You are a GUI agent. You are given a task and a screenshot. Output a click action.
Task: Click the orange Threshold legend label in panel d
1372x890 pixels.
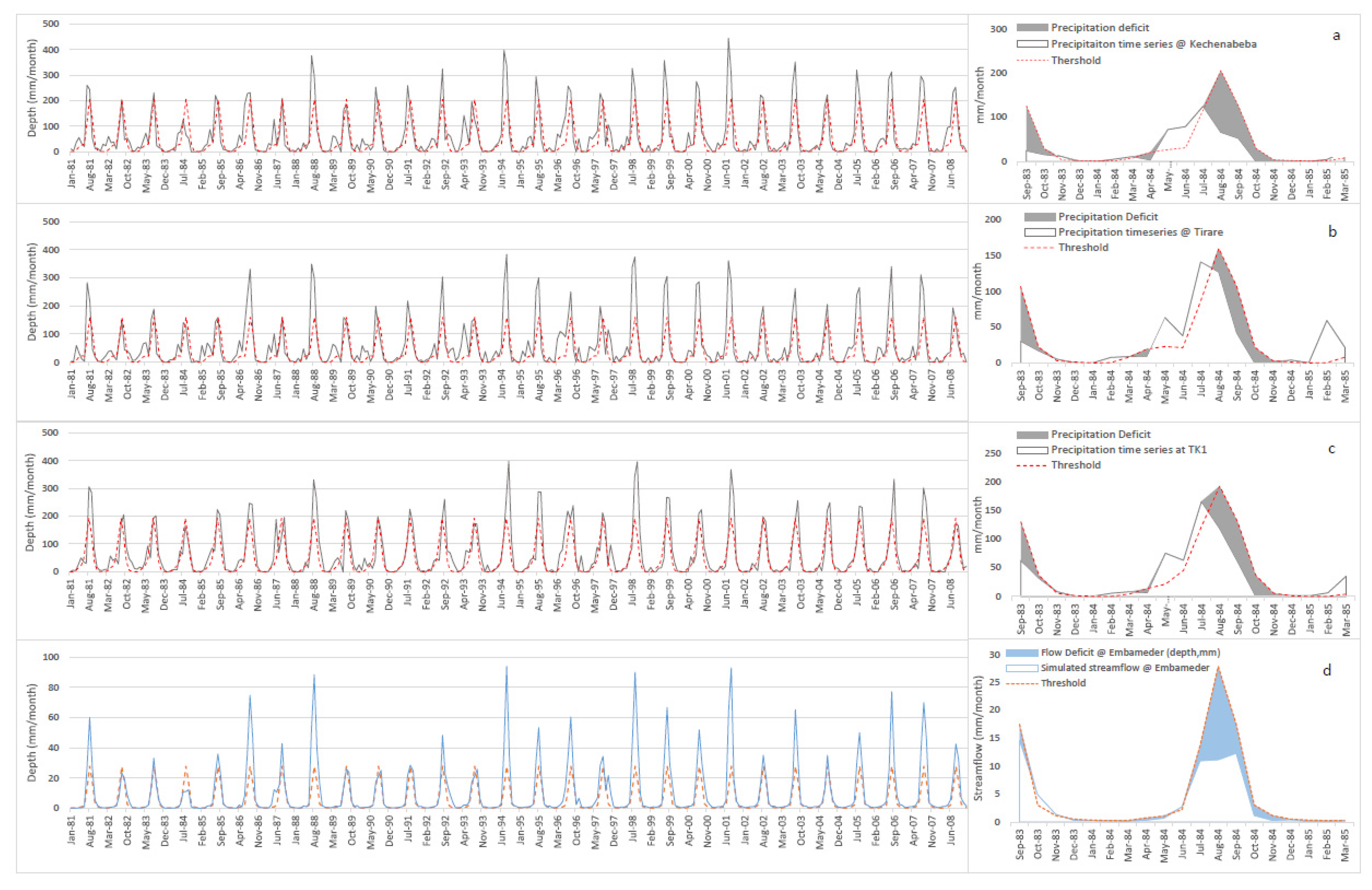(1063, 683)
